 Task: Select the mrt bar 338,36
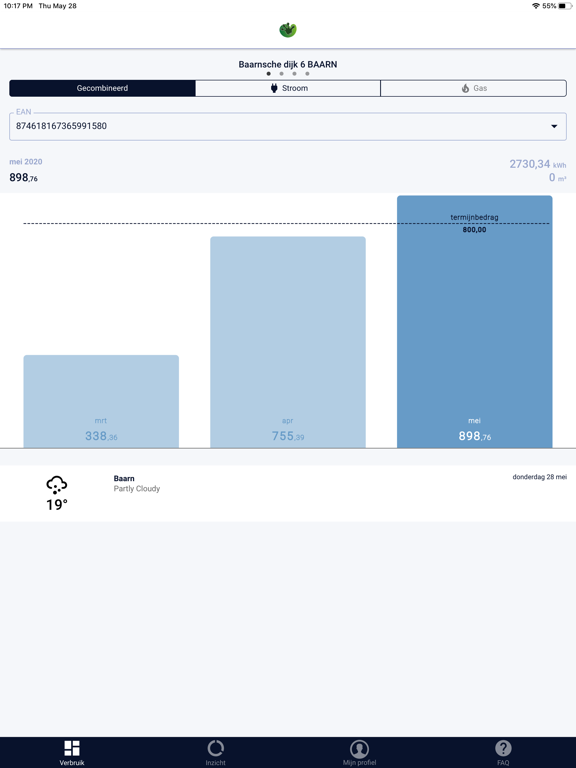coord(101,402)
